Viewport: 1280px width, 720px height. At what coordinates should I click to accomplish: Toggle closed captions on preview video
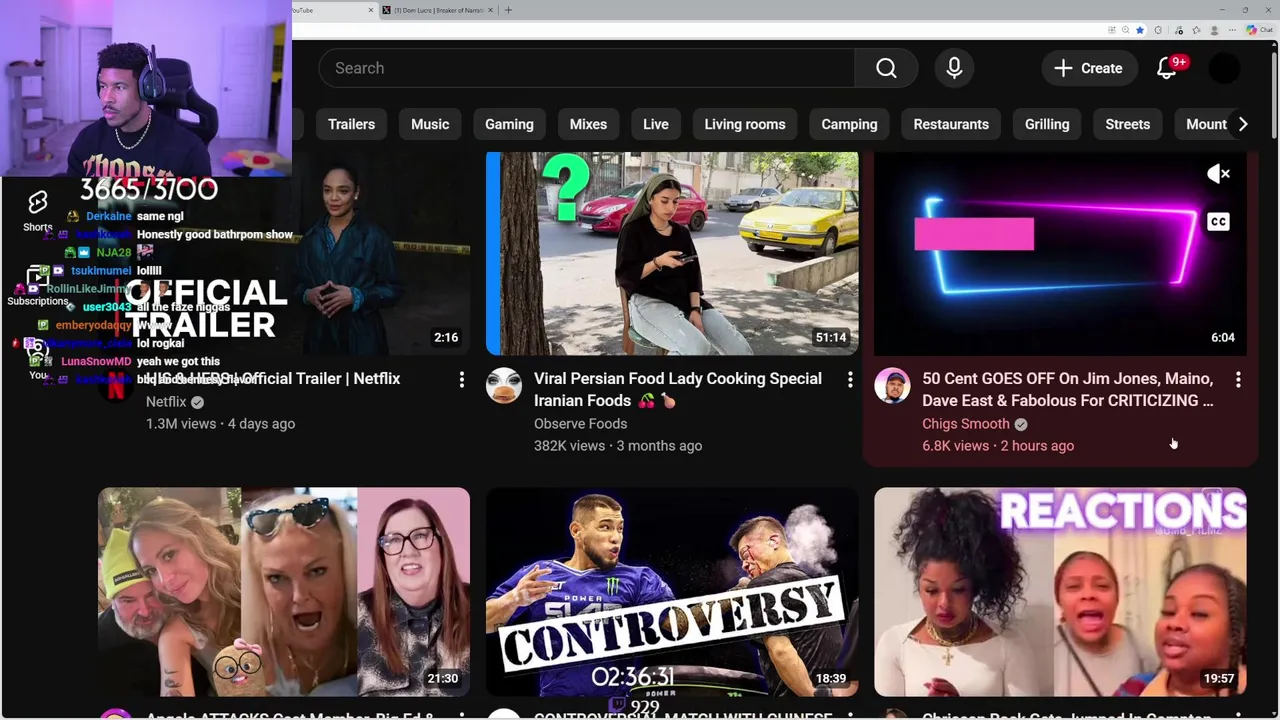[1218, 222]
